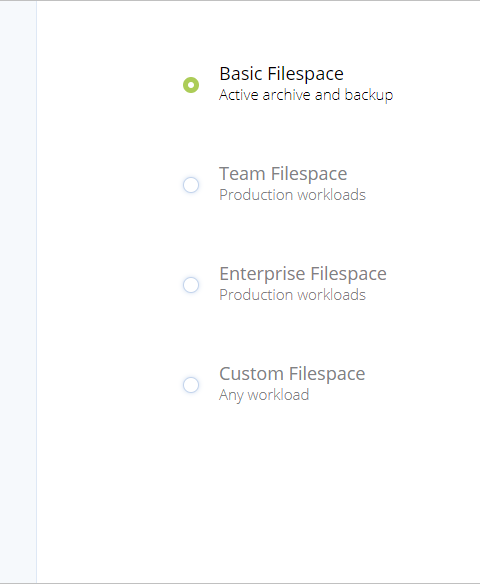The image size is (480, 584).
Task: Select the Team Filespace radio button
Action: pyautogui.click(x=191, y=185)
